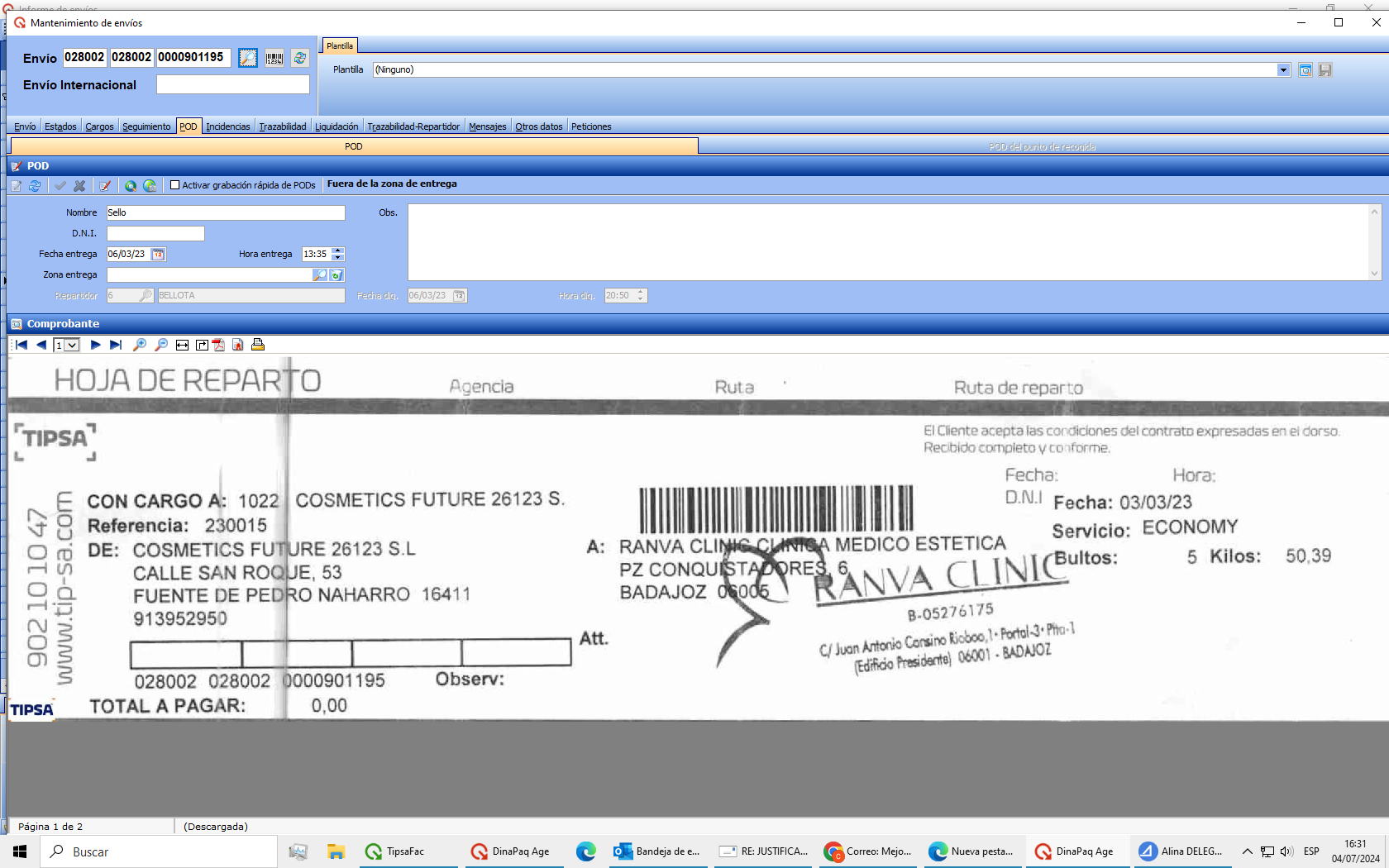The height and width of the screenshot is (868, 1389).
Task: Expand the page number selector dropdown
Action: pyautogui.click(x=73, y=345)
